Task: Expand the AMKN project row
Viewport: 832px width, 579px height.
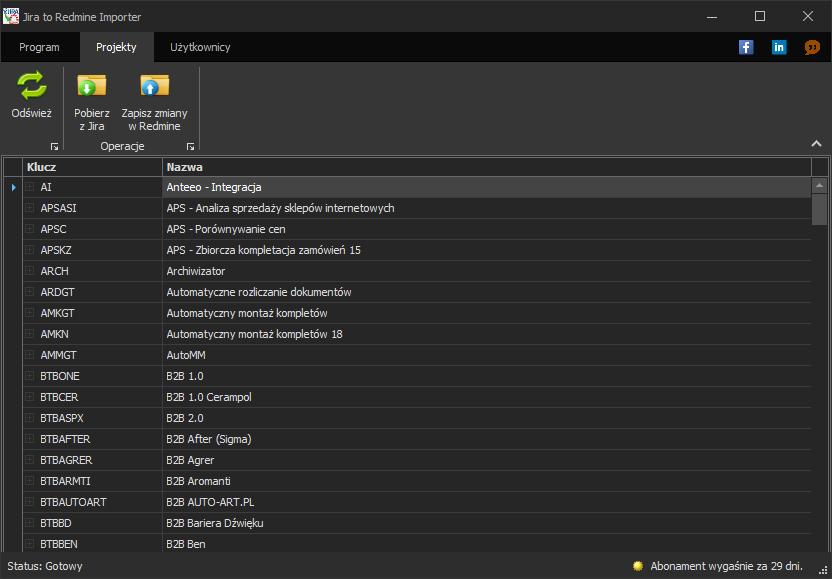Action: 30,334
